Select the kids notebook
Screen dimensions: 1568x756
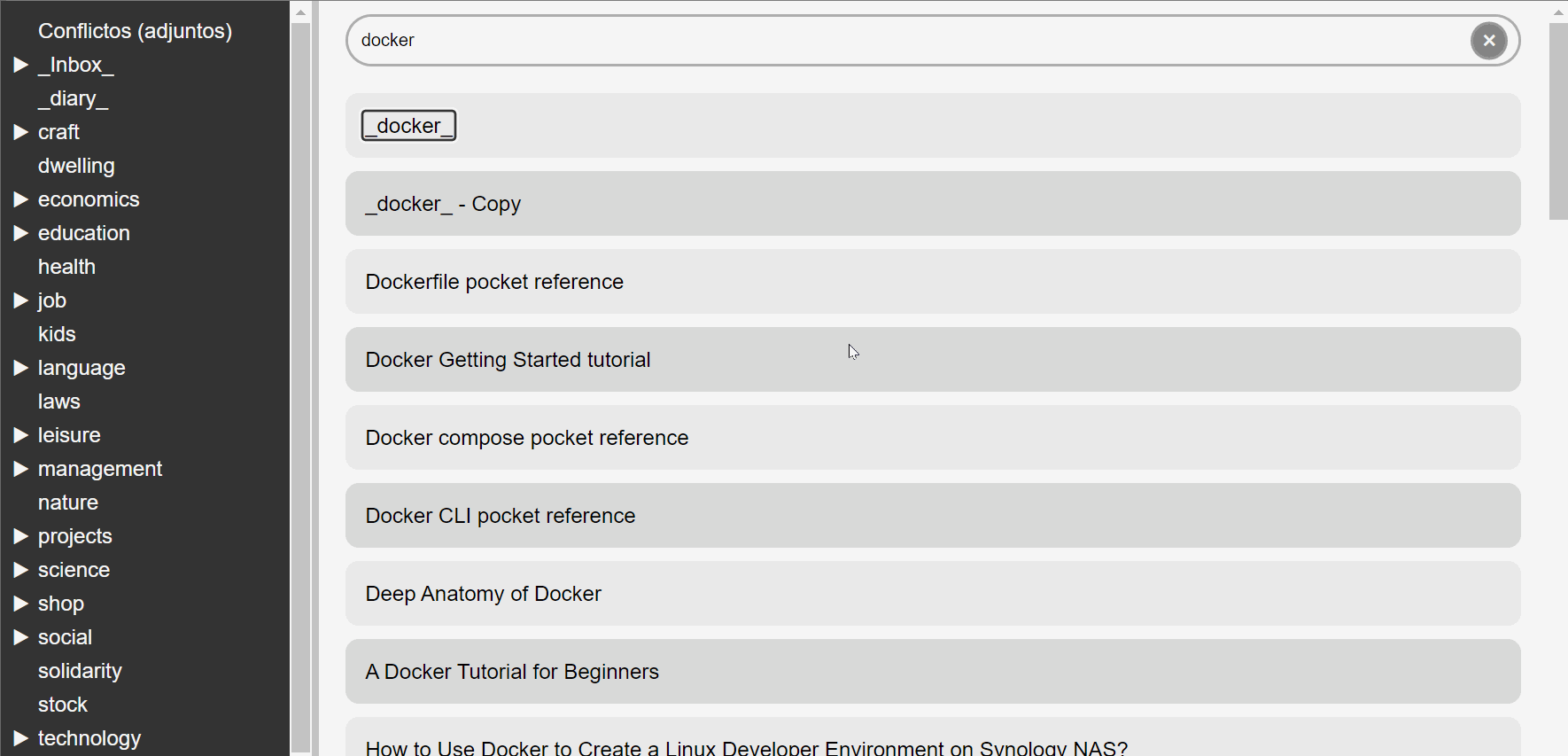click(x=57, y=334)
